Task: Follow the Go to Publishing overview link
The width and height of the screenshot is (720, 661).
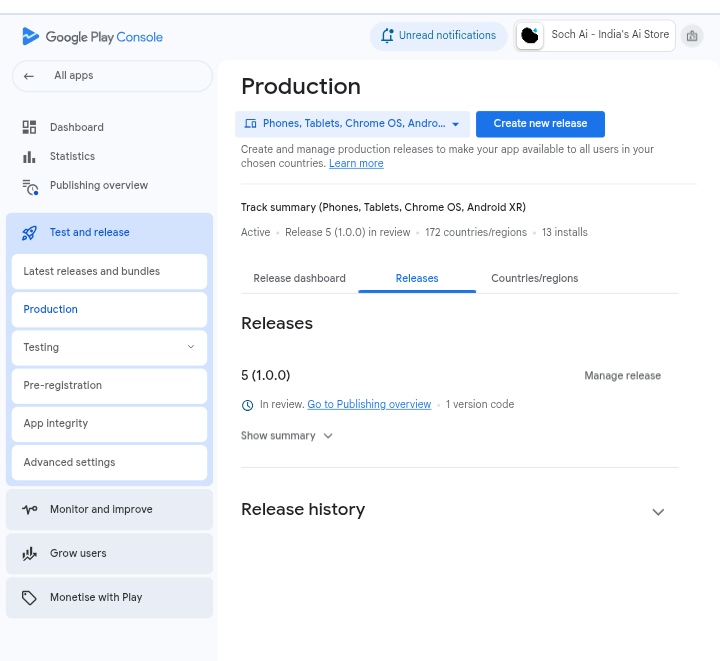Action: (x=369, y=405)
